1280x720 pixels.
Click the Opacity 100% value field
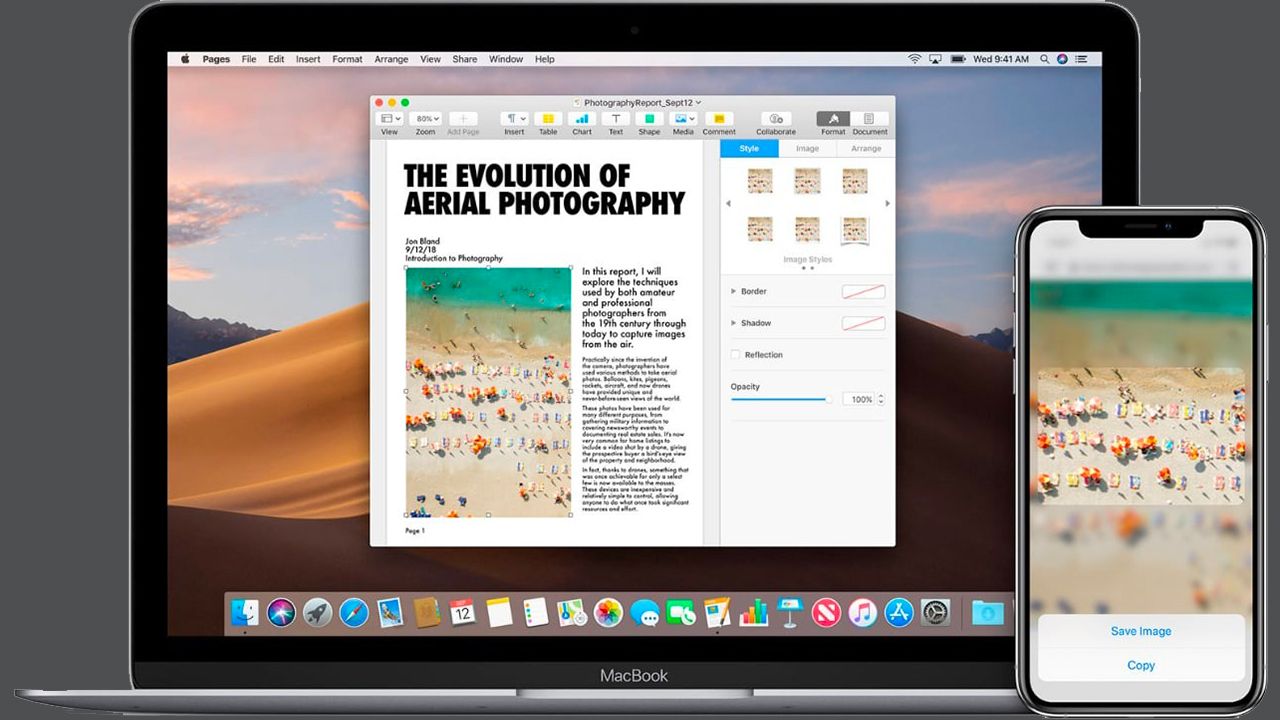tap(858, 399)
